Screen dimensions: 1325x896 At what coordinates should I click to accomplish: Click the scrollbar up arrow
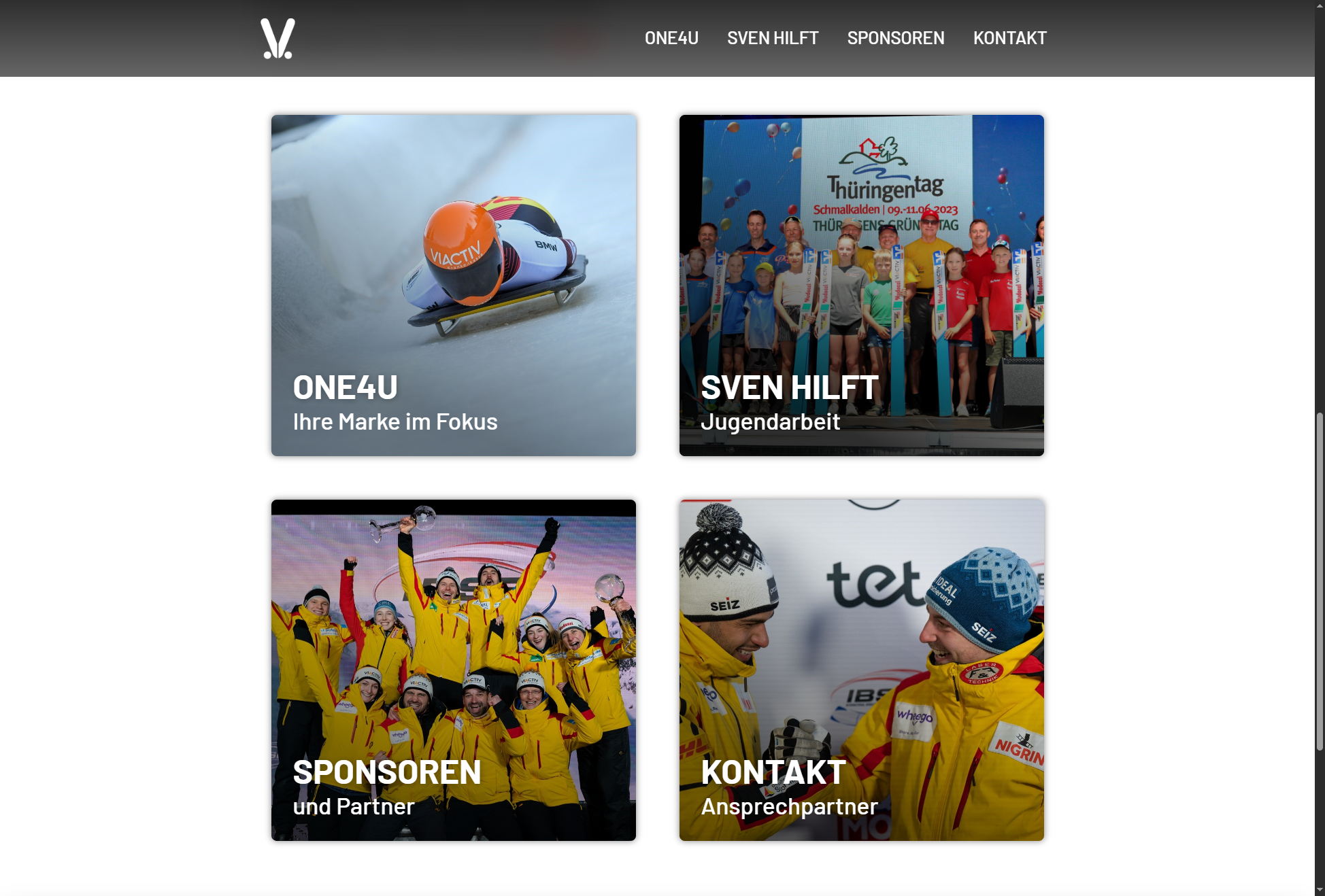[1320, 5]
